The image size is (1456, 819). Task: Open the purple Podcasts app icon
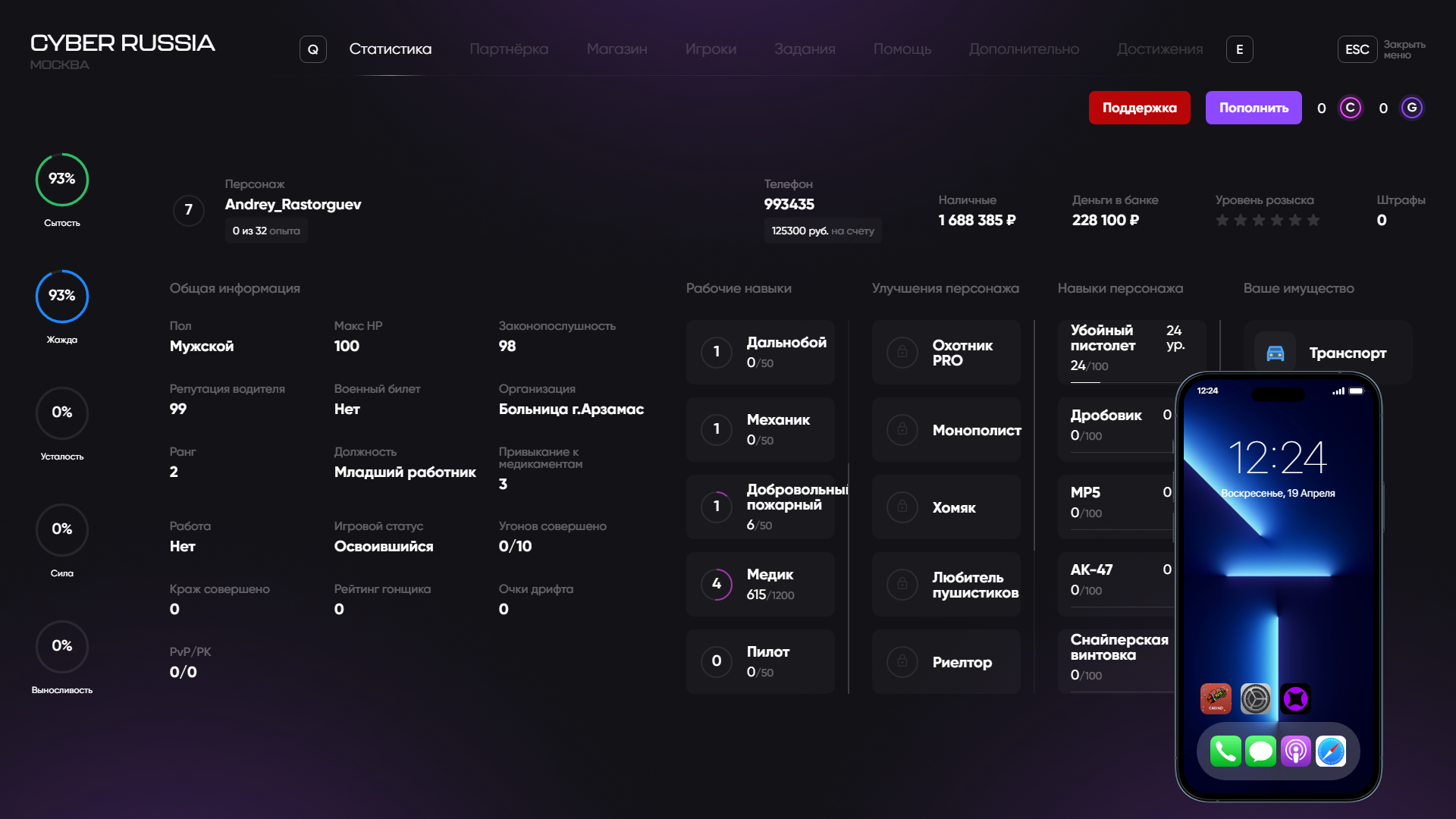pyautogui.click(x=1295, y=752)
